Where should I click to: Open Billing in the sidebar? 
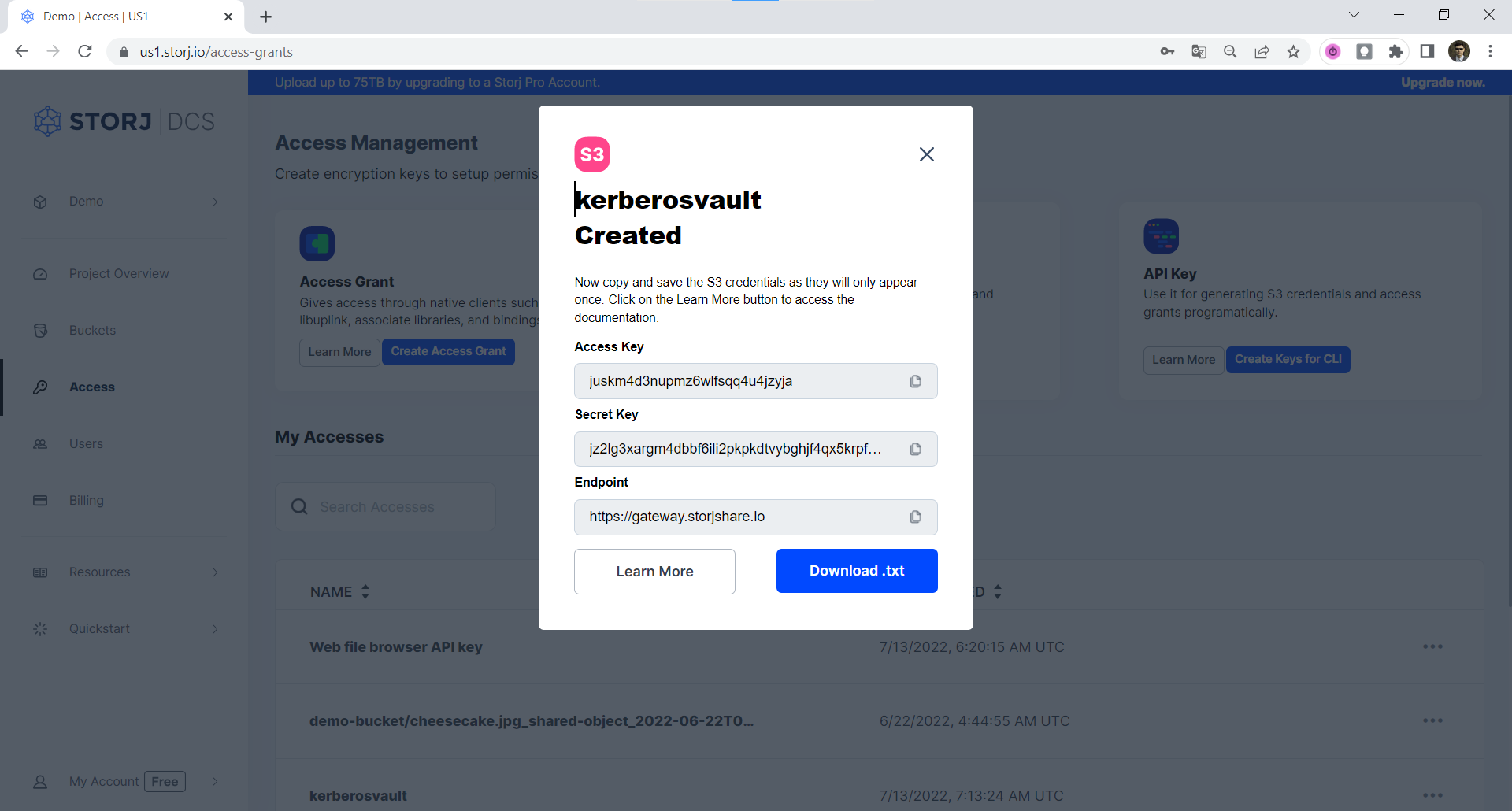tap(86, 501)
